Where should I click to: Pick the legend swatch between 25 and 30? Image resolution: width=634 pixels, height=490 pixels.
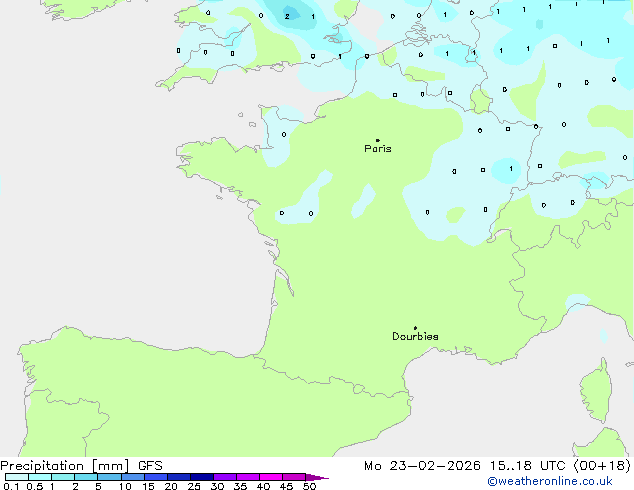coord(202,477)
